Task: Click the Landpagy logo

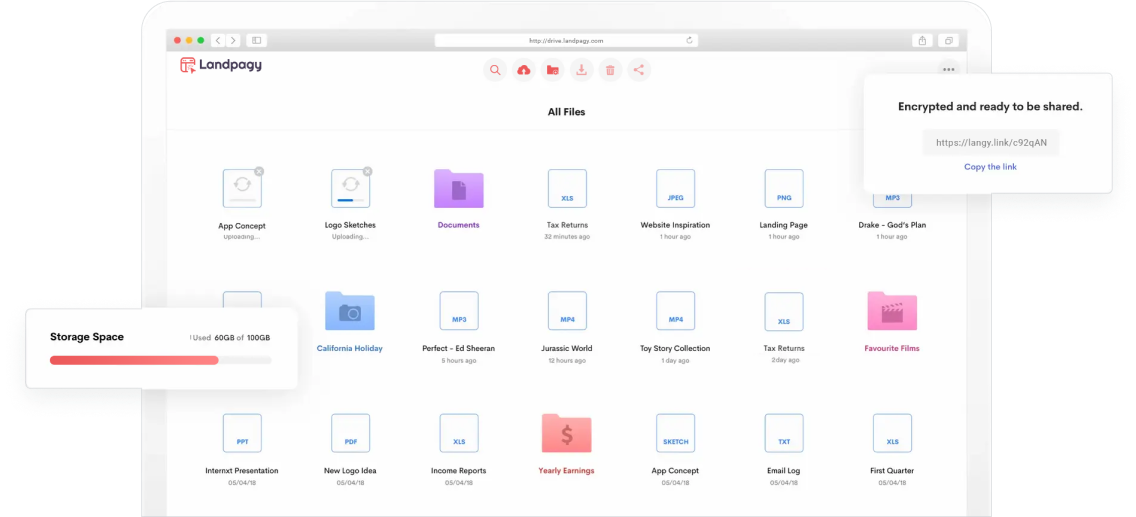Action: point(221,65)
